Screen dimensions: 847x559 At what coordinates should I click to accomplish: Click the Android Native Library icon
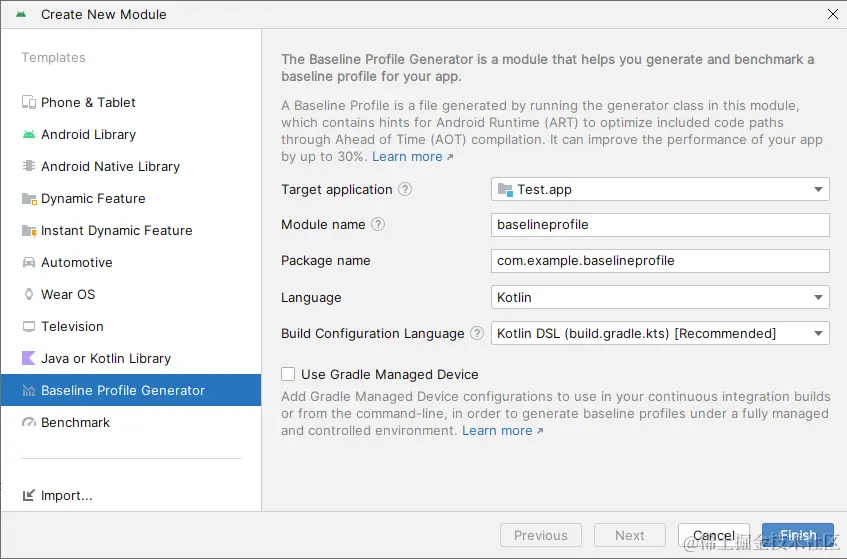(x=29, y=166)
